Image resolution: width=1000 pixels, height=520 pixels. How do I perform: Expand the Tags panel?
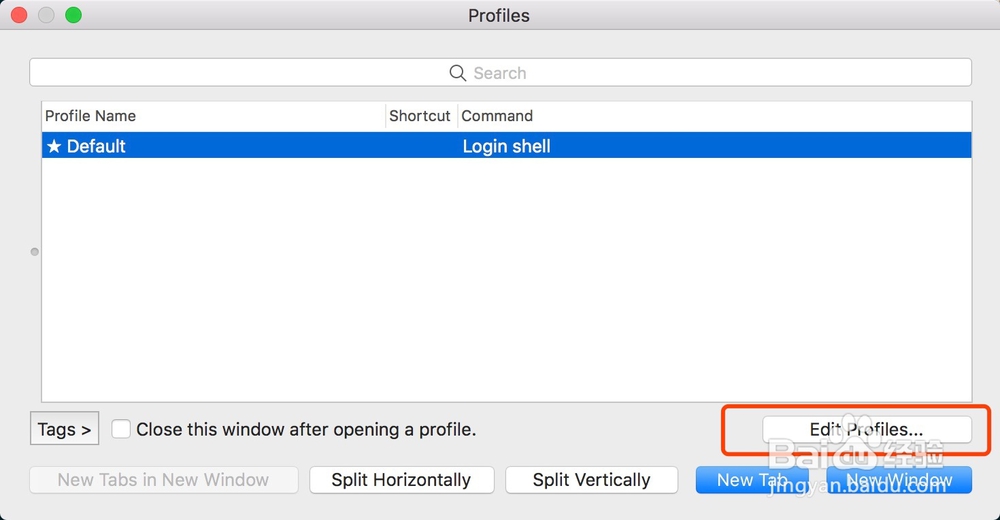(64, 429)
